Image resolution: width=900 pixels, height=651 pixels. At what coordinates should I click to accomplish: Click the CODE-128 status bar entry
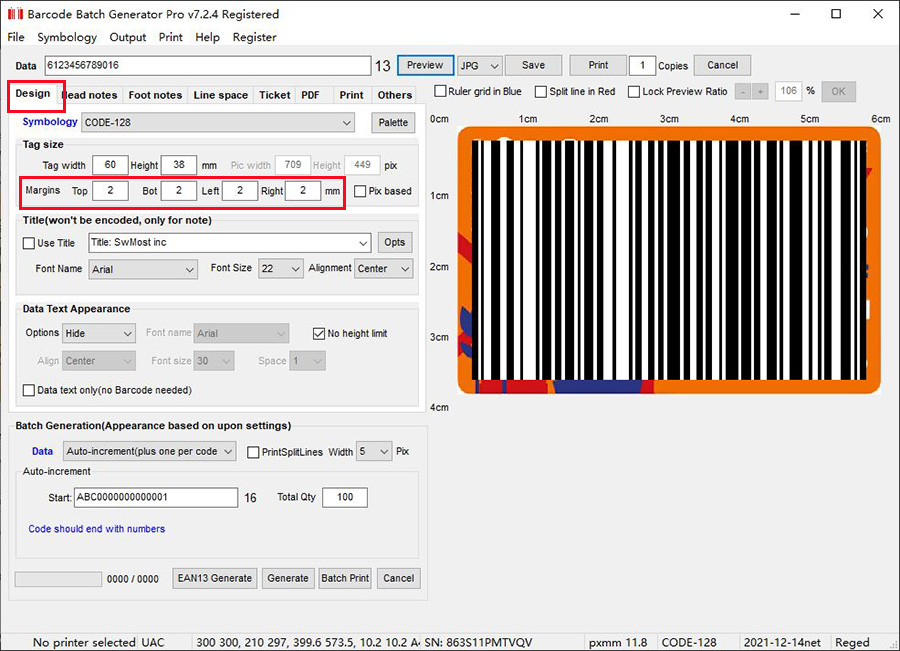pos(689,642)
